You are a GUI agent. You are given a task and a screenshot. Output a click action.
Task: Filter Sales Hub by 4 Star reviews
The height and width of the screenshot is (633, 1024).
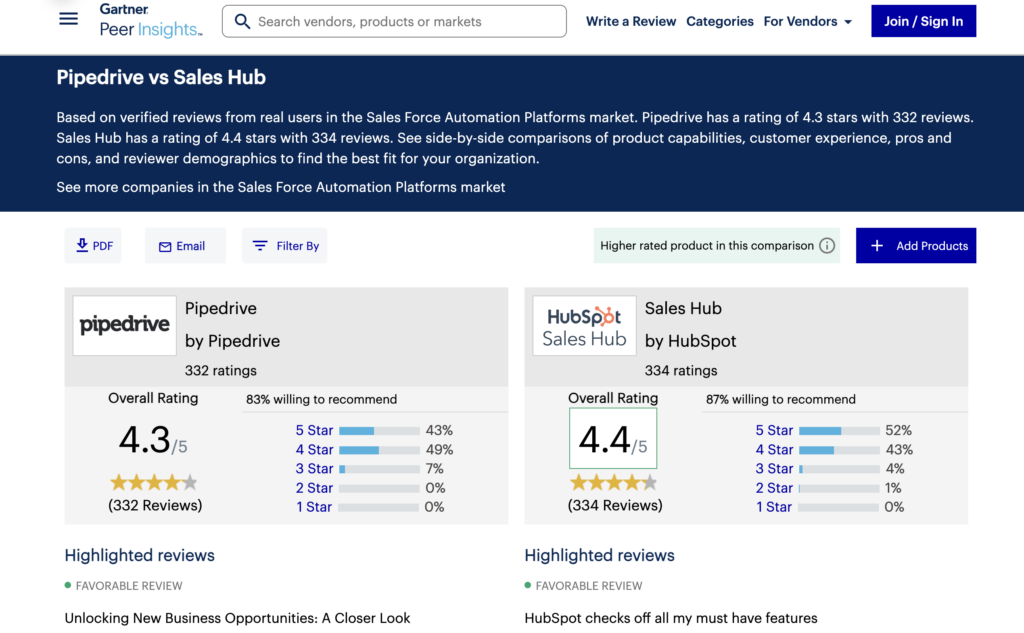pos(774,449)
